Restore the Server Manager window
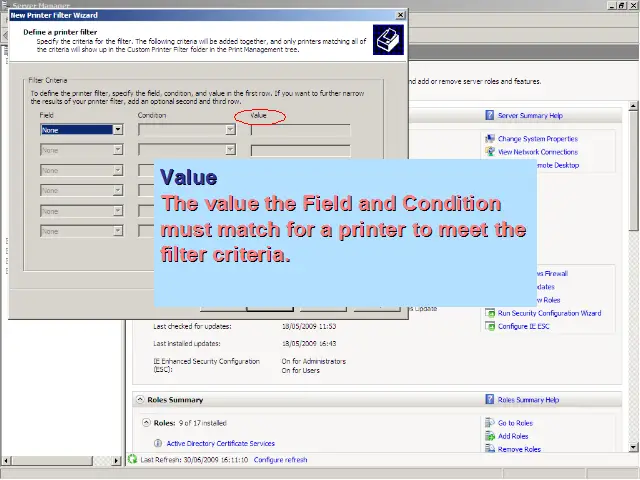The width and height of the screenshot is (640, 480). (622, 5)
